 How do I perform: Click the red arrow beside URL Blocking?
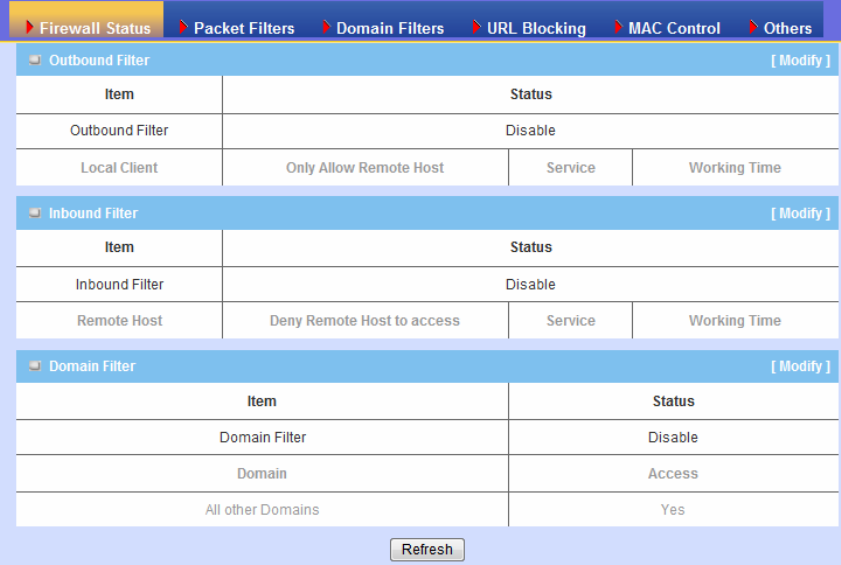coord(476,27)
